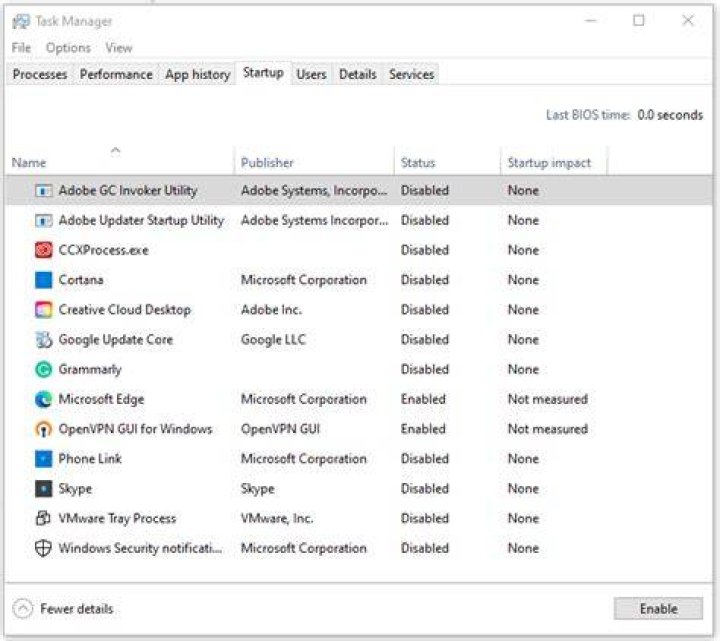The image size is (720, 641).
Task: Close the Task Manager window
Action: coord(688,21)
